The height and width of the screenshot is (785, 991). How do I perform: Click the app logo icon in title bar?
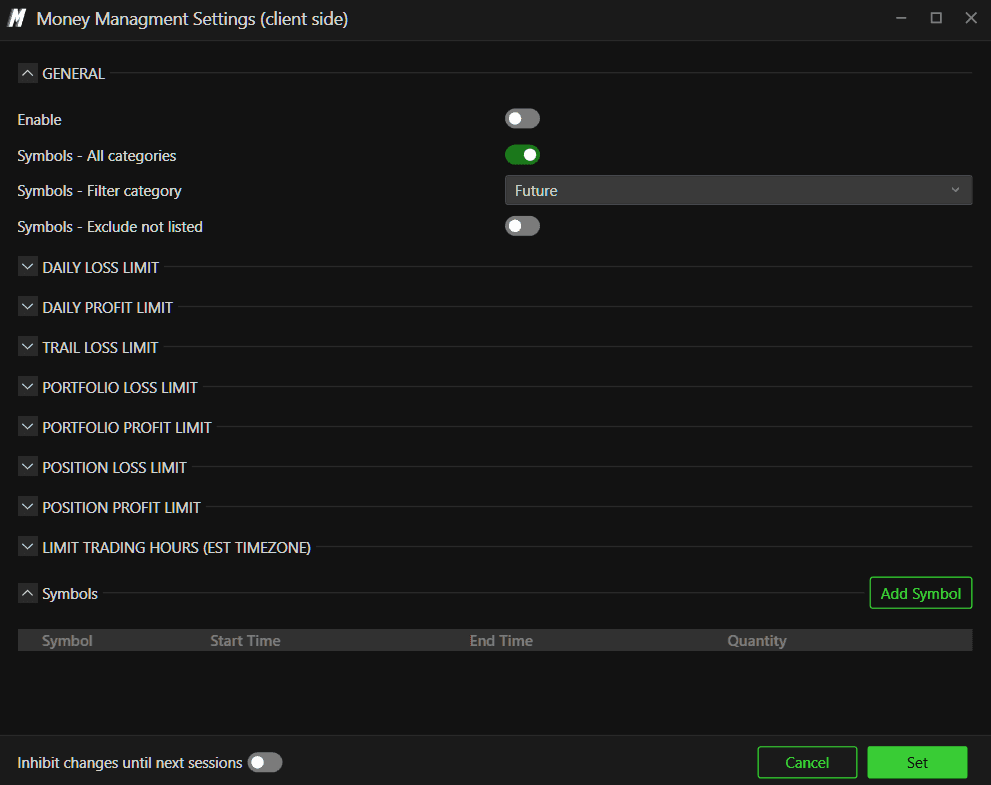coord(16,18)
